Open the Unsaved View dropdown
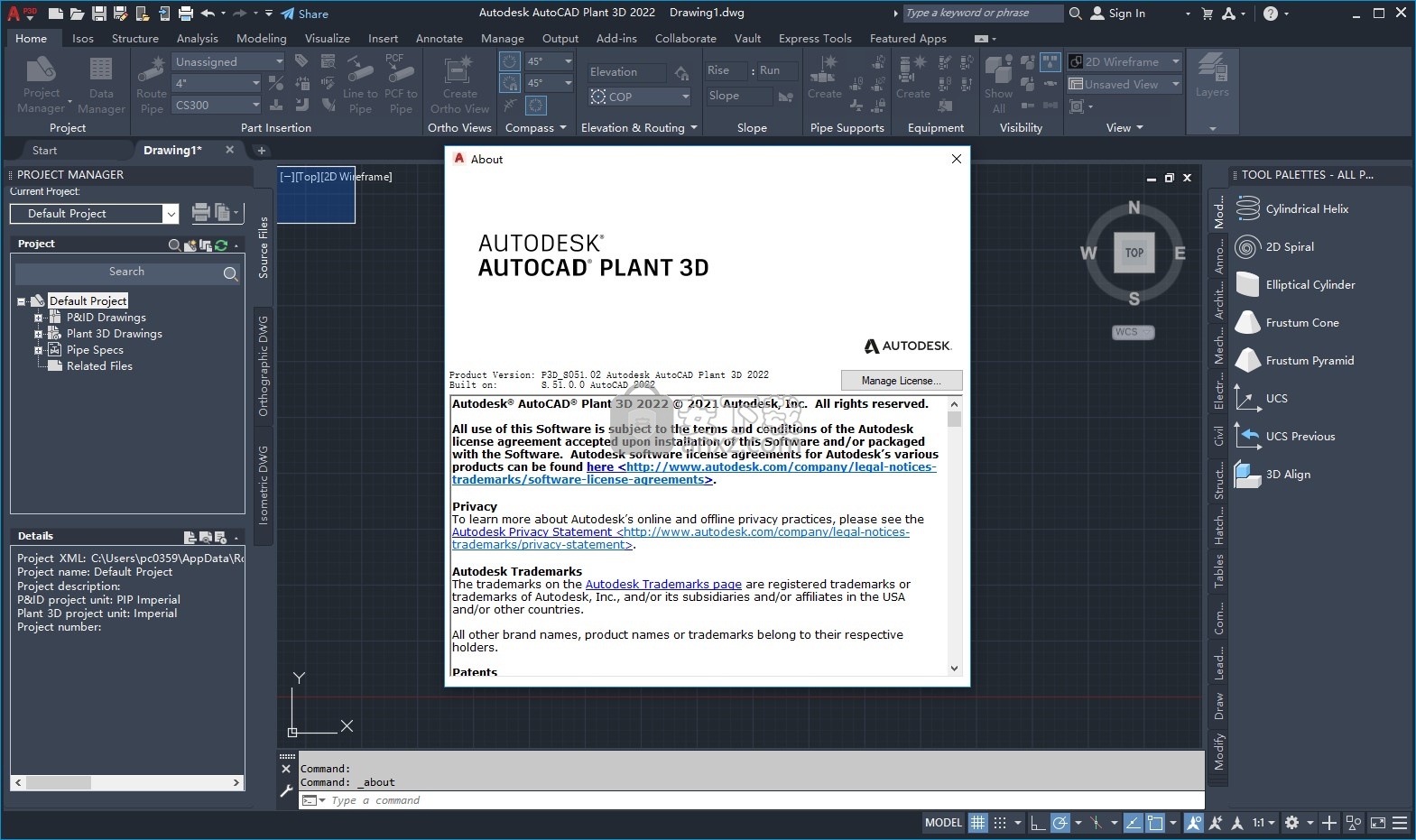 click(x=1124, y=84)
